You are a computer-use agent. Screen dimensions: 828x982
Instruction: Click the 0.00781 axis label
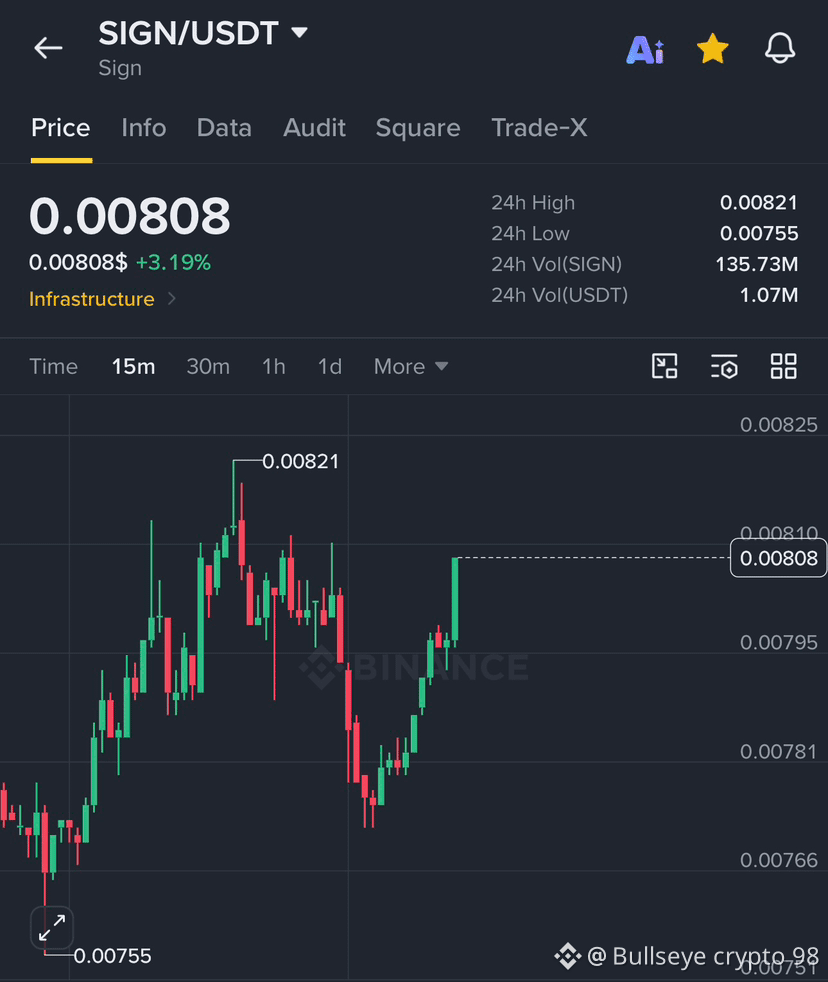779,752
